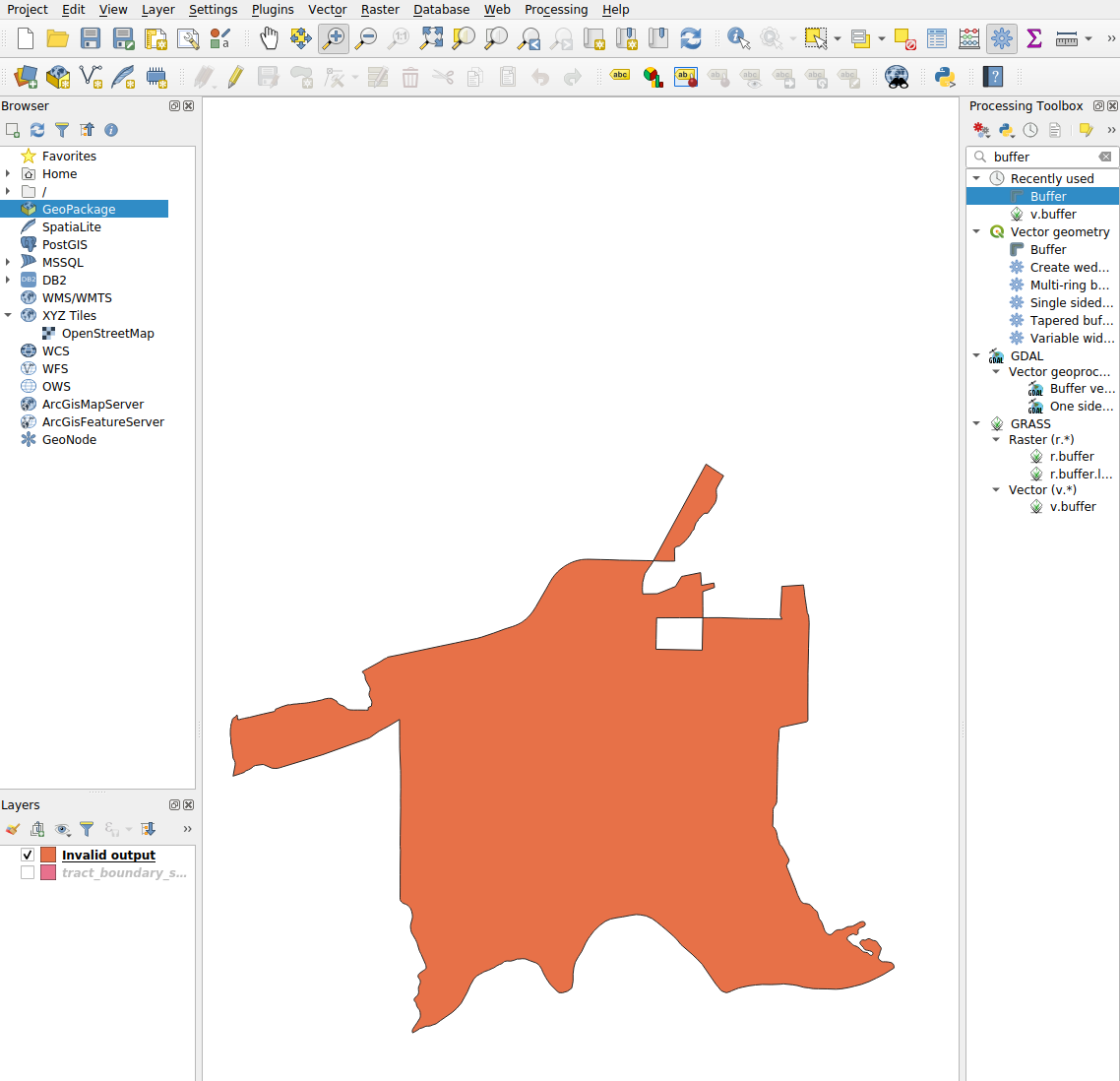
Task: Expand the MSSQL browser entry
Action: 8,263
